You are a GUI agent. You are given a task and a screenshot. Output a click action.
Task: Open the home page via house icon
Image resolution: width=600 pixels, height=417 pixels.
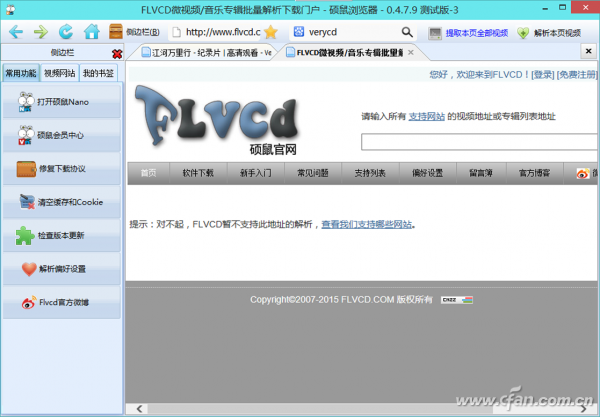(x=92, y=32)
